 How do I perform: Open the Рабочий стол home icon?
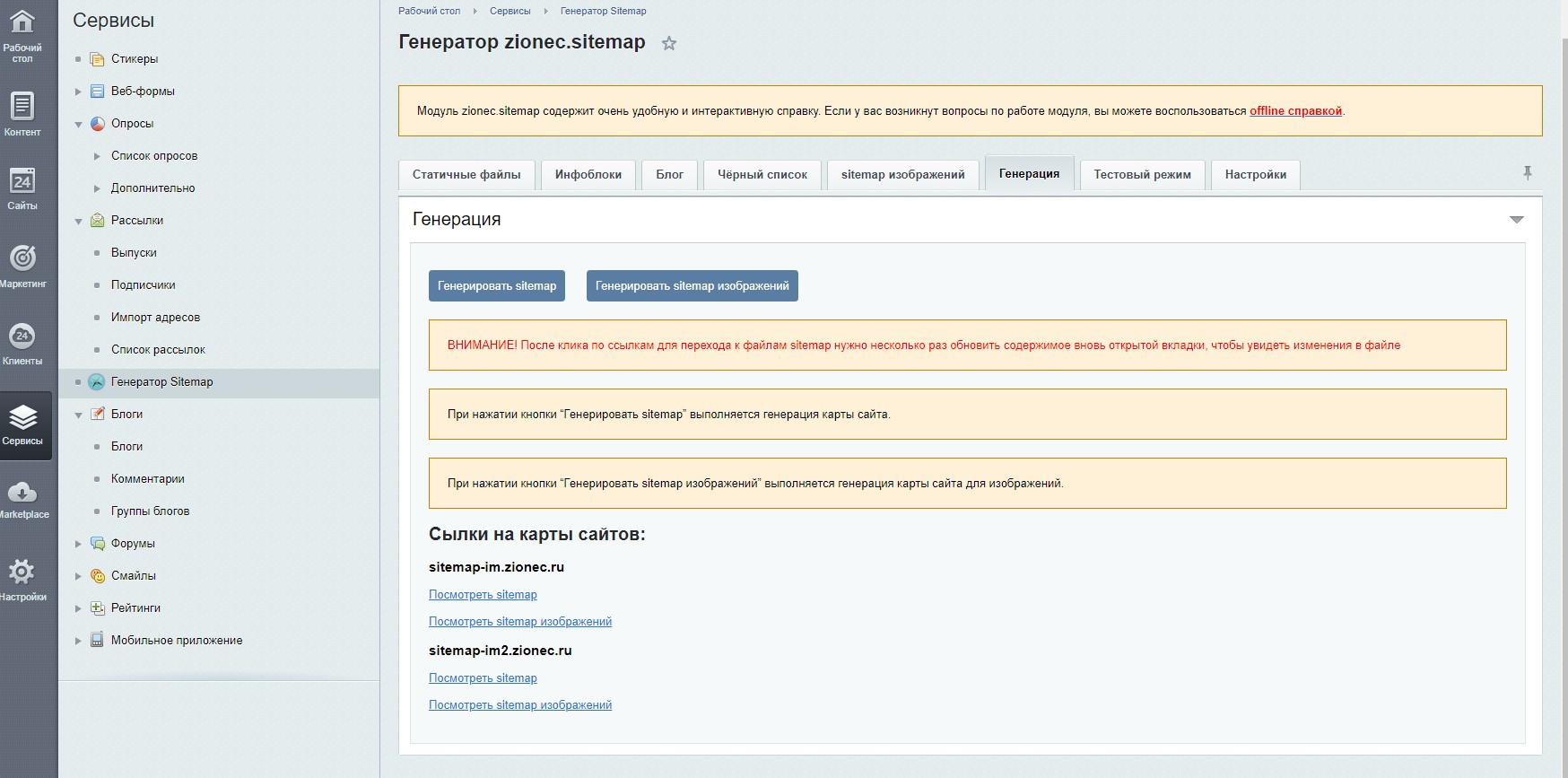[22, 33]
